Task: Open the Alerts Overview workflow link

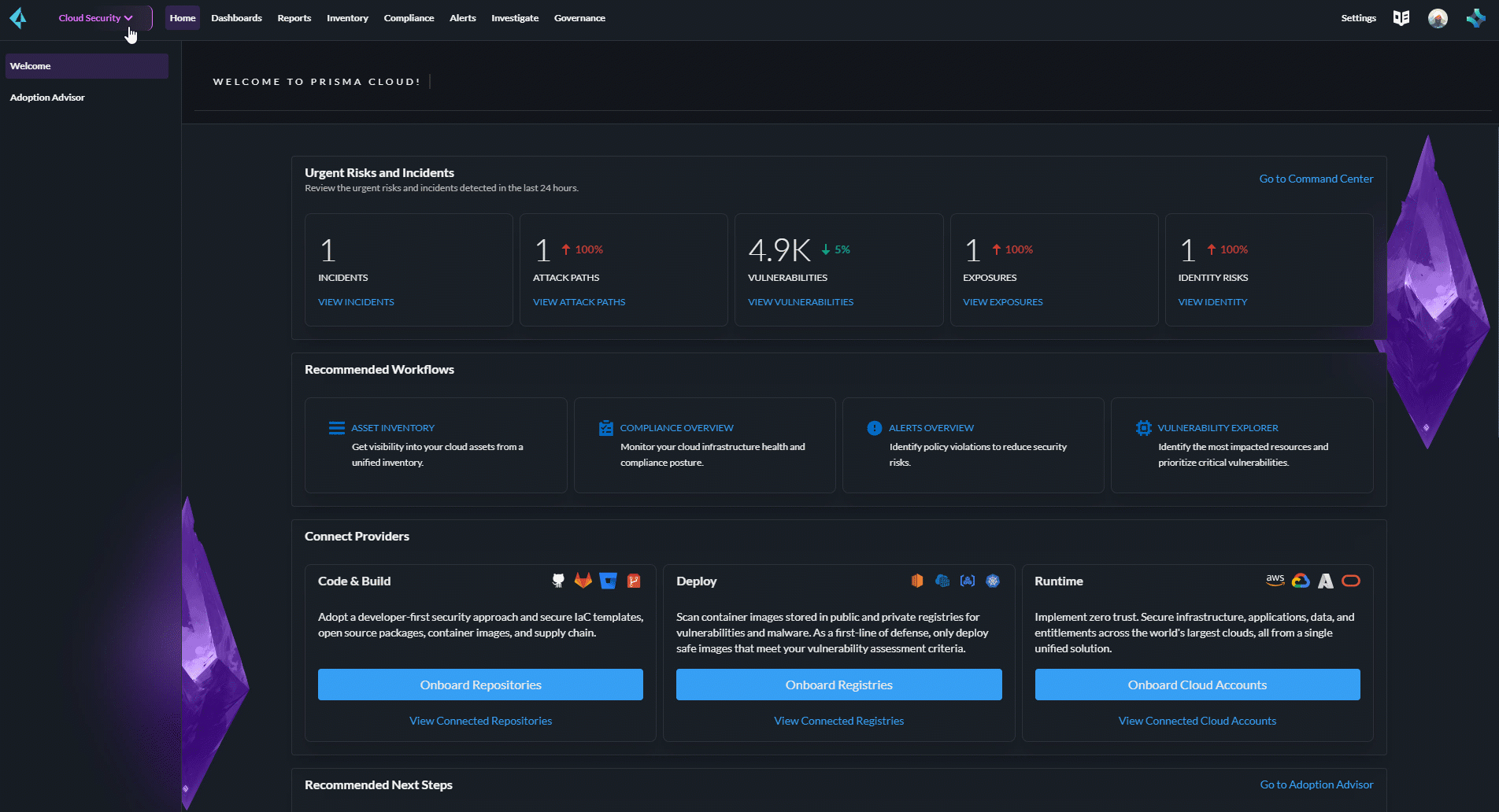Action: 931,428
